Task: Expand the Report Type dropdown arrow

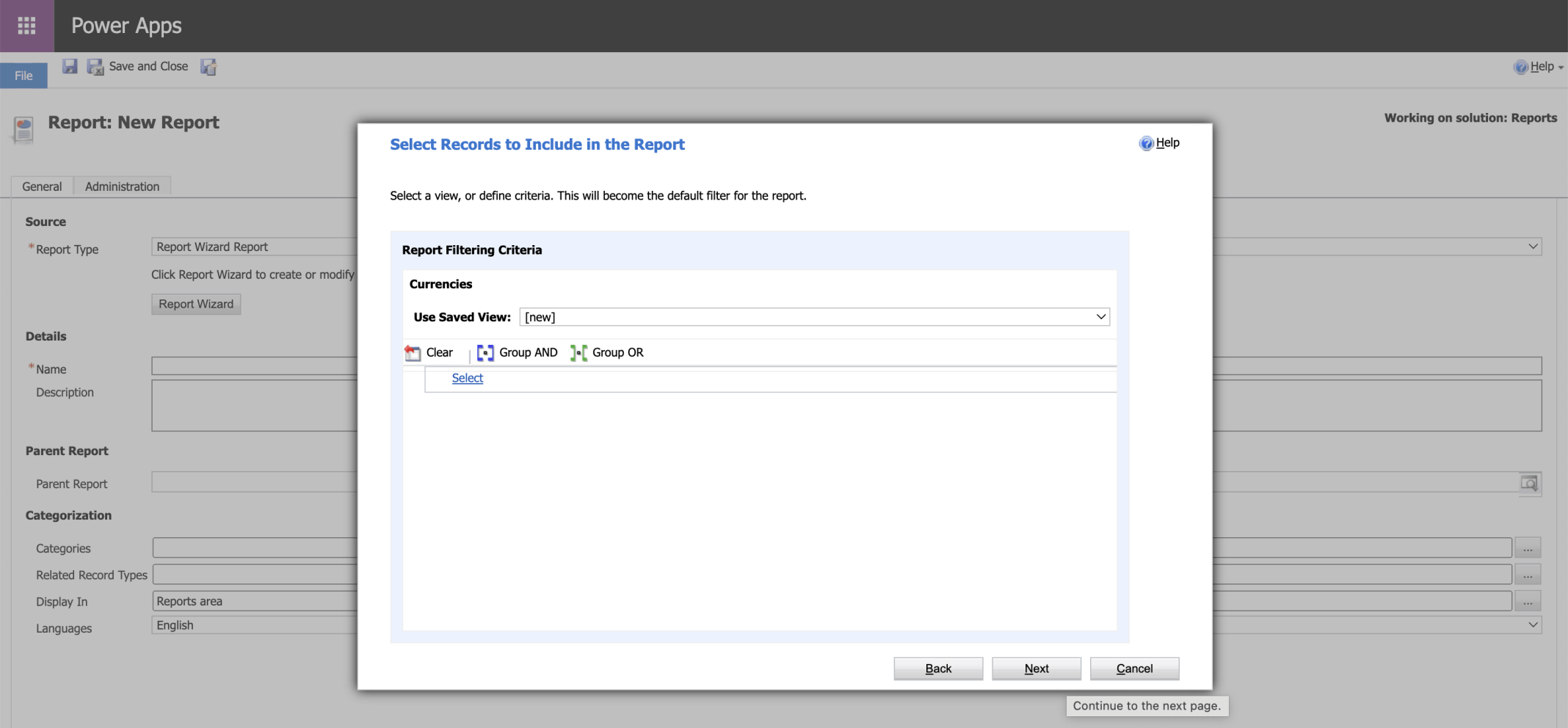Action: click(1533, 247)
